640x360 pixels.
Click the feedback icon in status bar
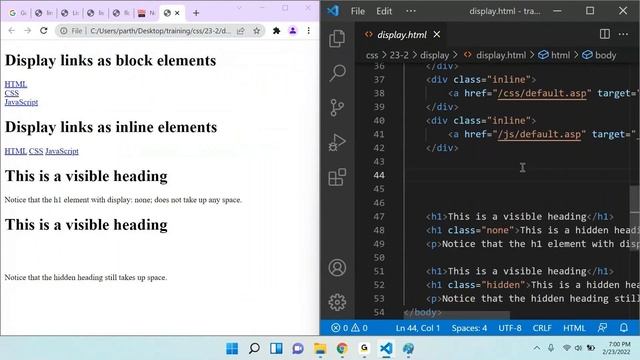click(602, 328)
